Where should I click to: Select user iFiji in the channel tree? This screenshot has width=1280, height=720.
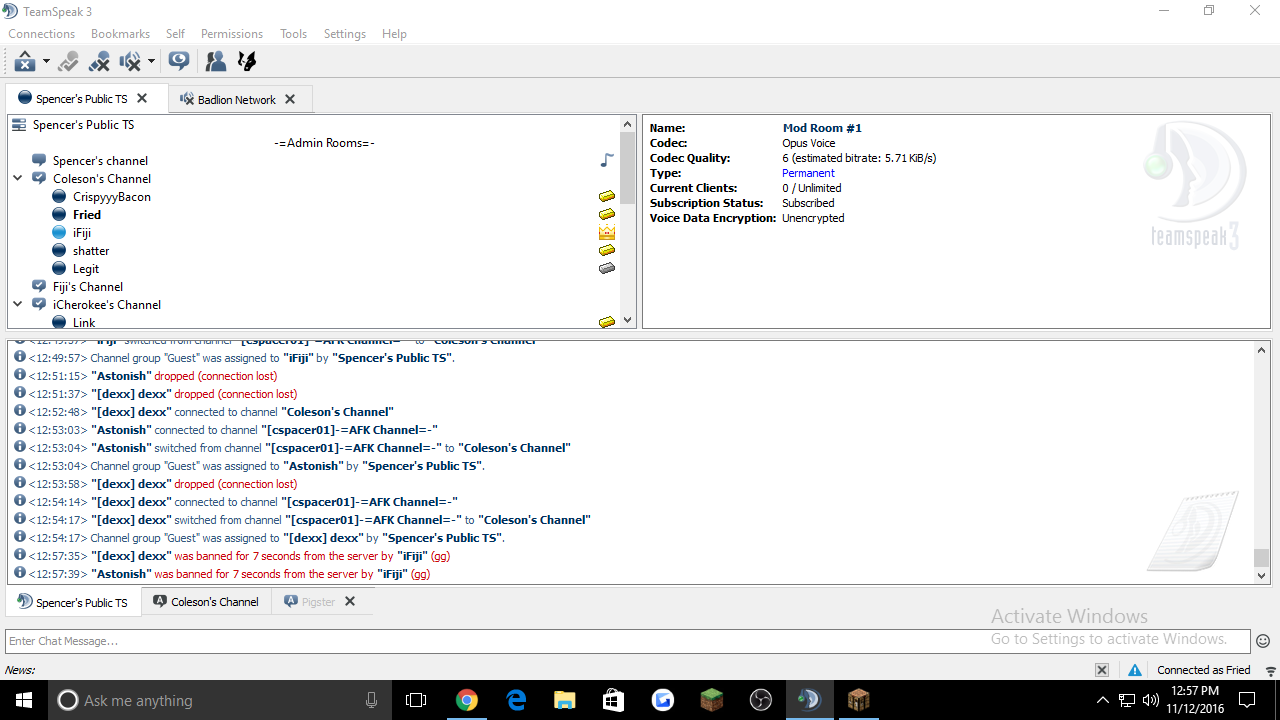tap(82, 233)
